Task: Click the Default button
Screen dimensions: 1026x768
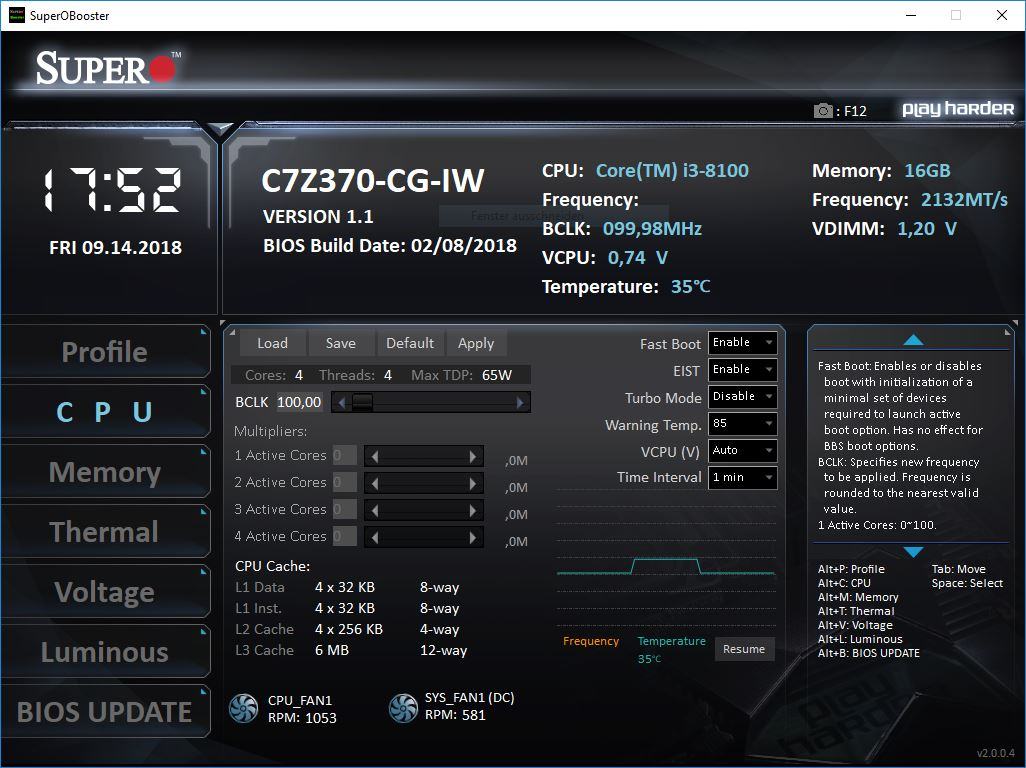Action: [410, 343]
